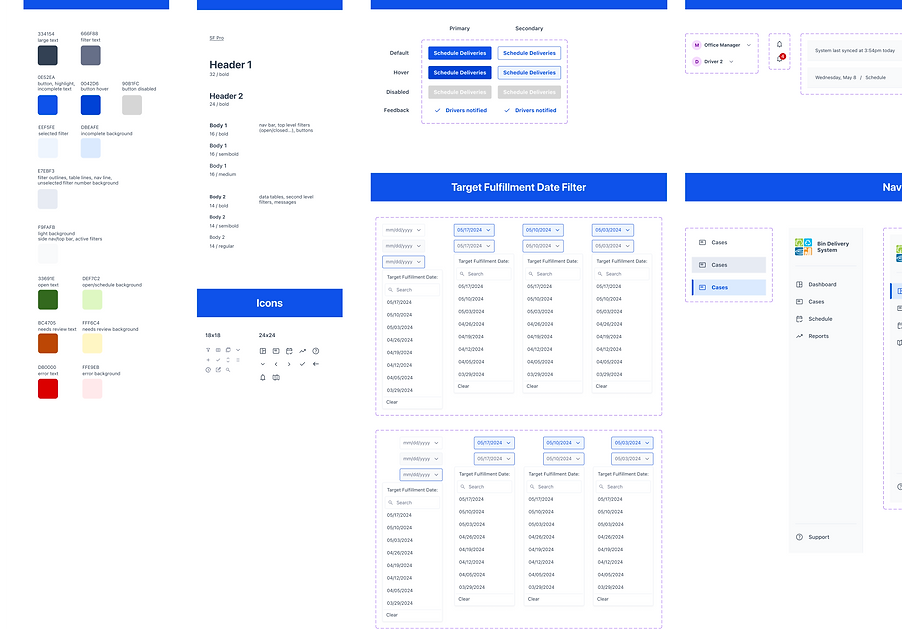Viewport: 902px width, 629px height.
Task: Click the hover-state secondary Schedule Deliveries button
Action: [x=529, y=72]
